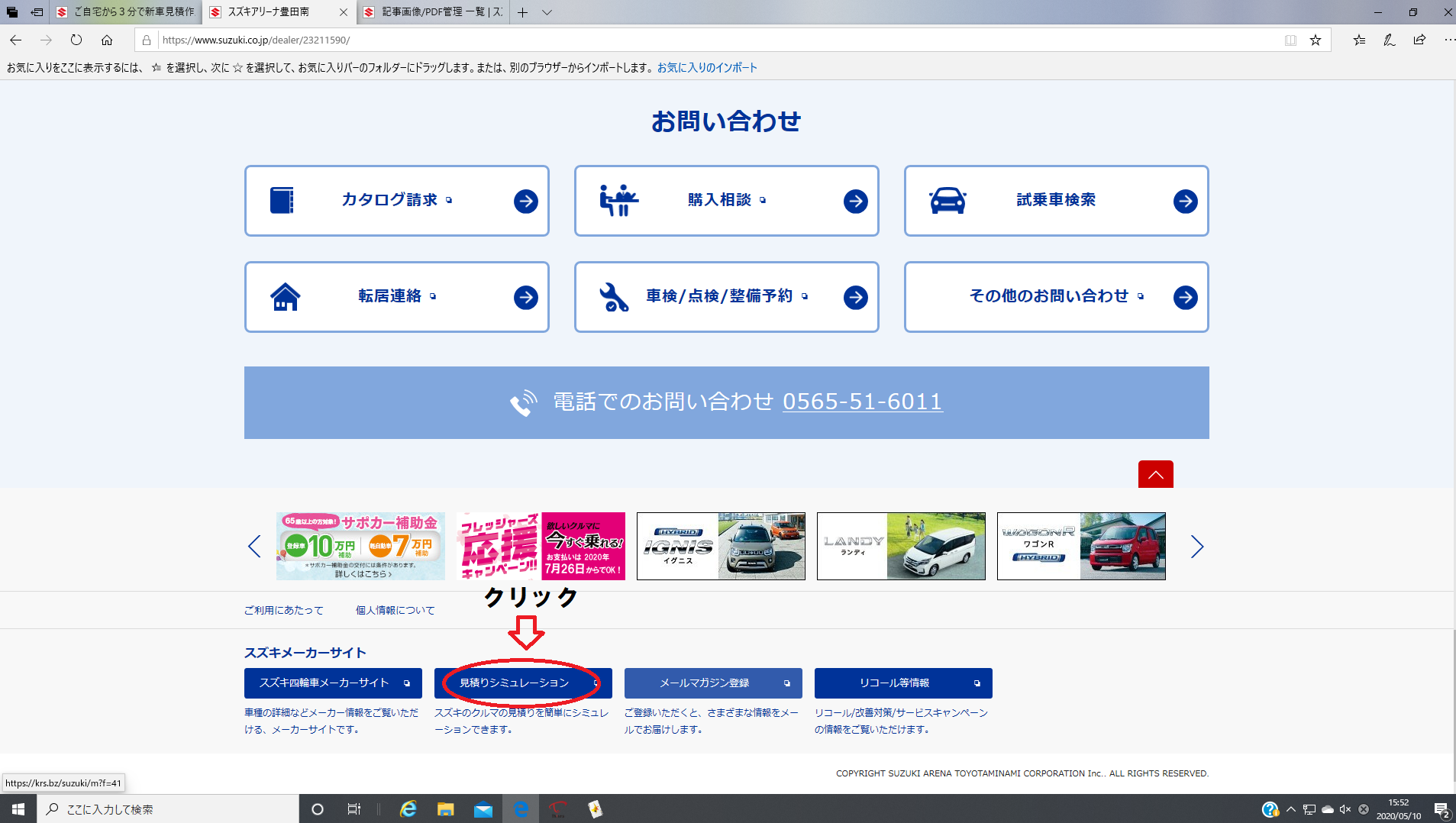Click arrow icon on 購入相談 card

(855, 201)
